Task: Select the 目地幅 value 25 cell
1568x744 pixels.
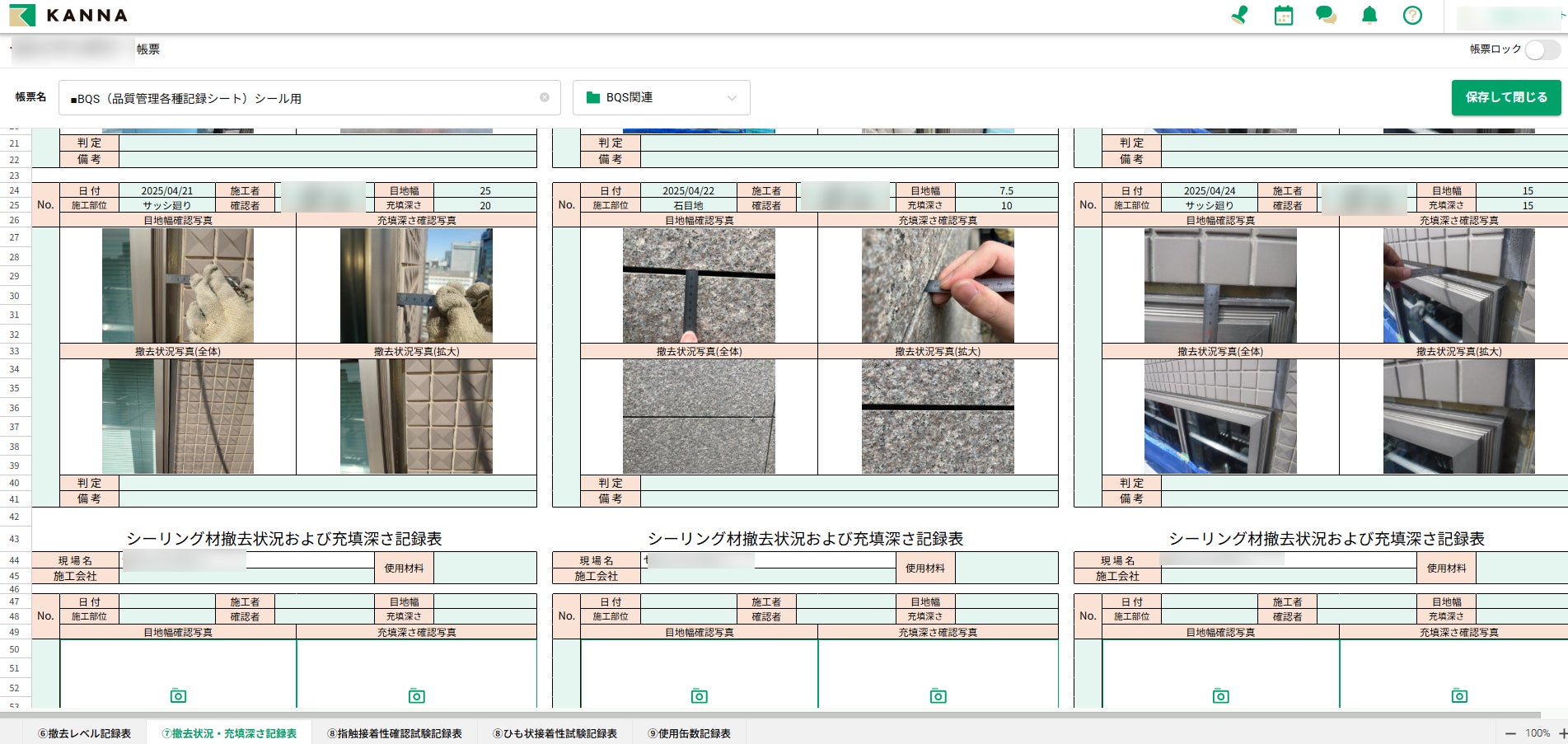Action: point(485,190)
